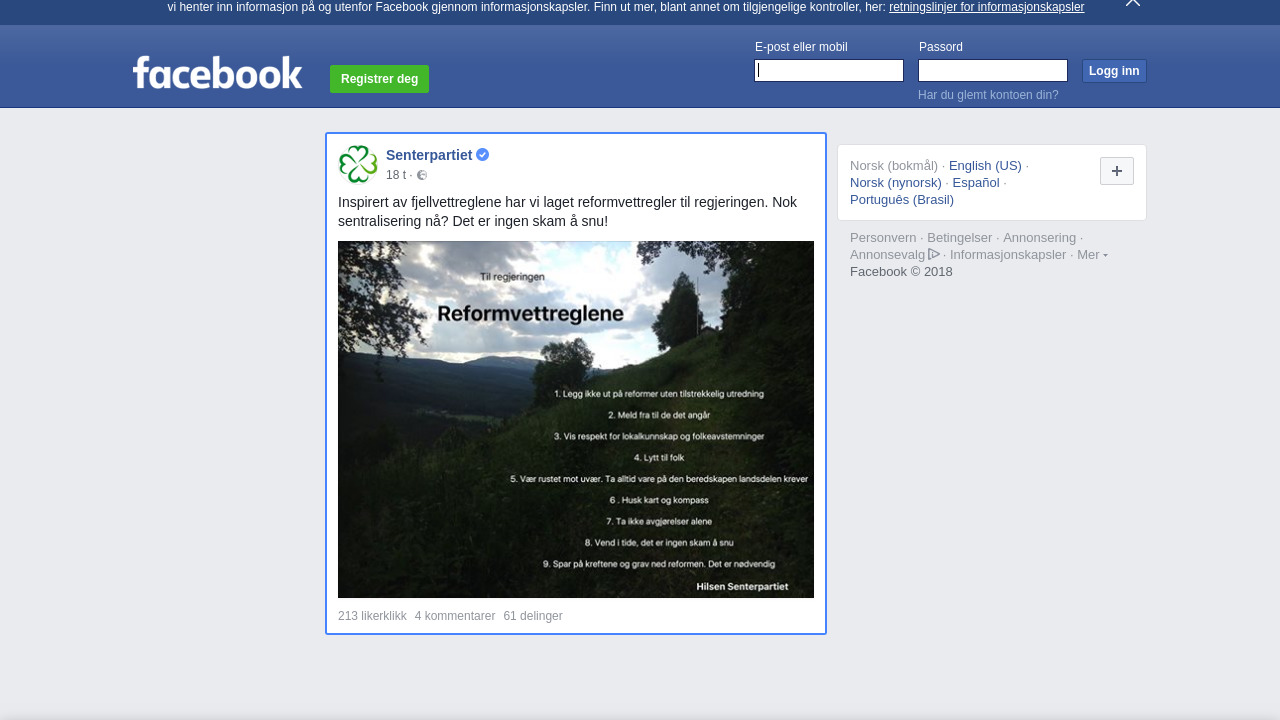Screen dimensions: 1280x720
Task: View the 213 likerklikk count
Action: (x=372, y=616)
